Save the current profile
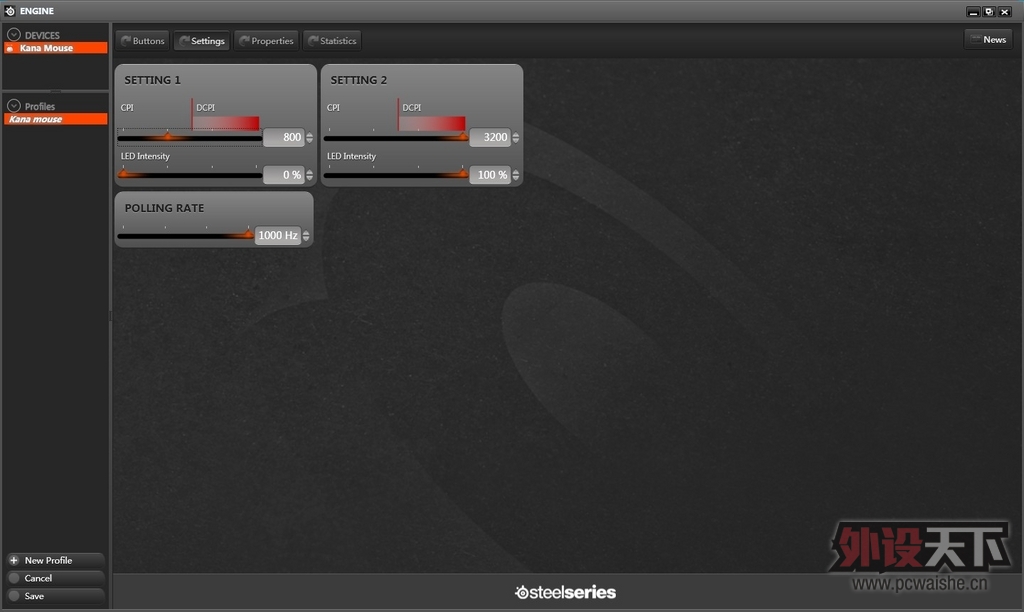The width and height of the screenshot is (1024, 612). click(55, 596)
